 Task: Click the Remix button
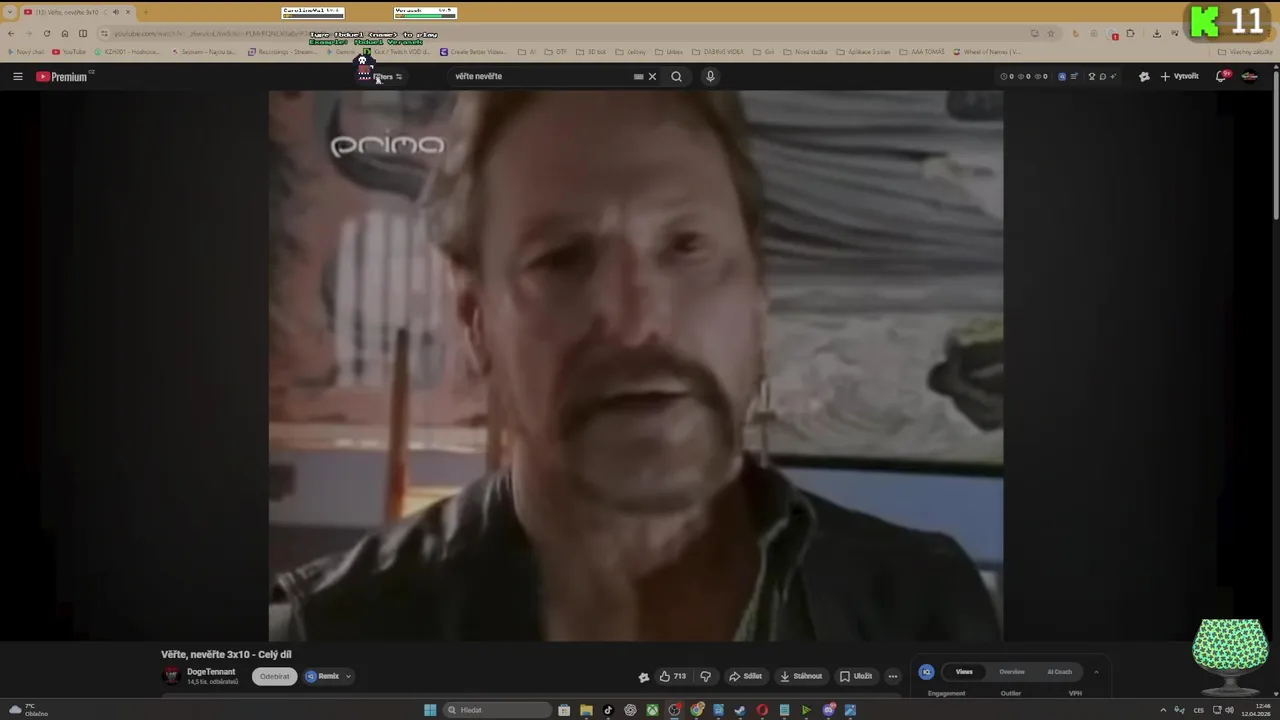click(x=323, y=676)
